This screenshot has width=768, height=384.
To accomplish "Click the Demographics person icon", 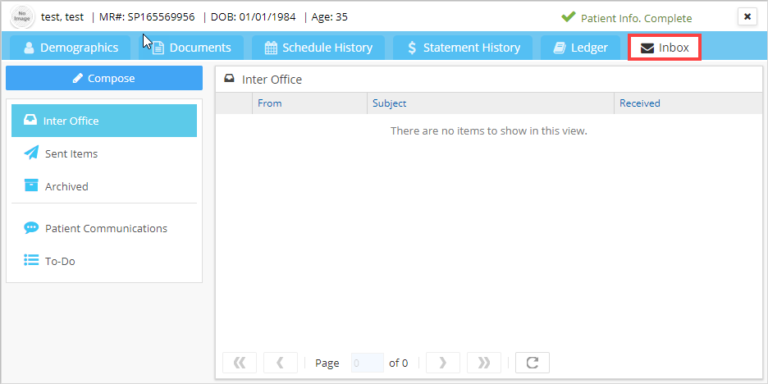I will tap(29, 48).
